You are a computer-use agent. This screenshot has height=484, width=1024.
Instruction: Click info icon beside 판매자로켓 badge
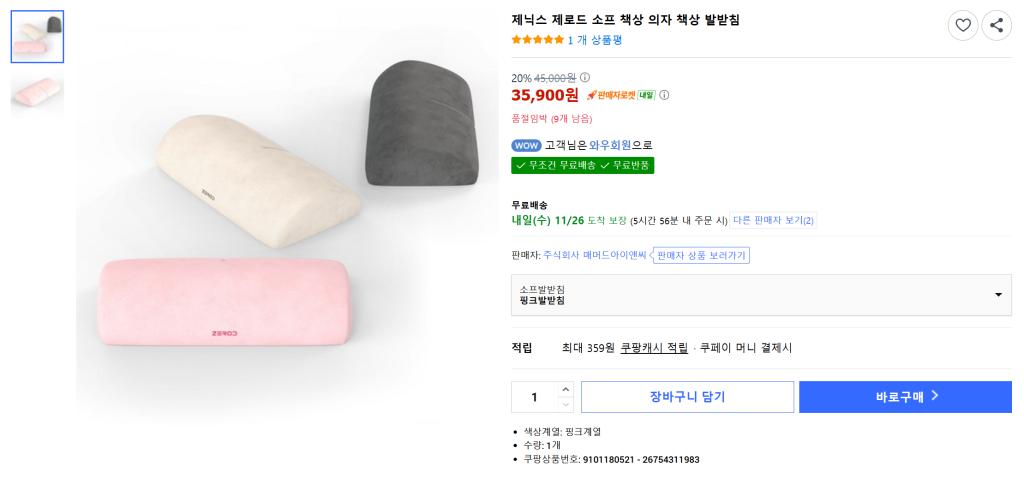tap(664, 95)
